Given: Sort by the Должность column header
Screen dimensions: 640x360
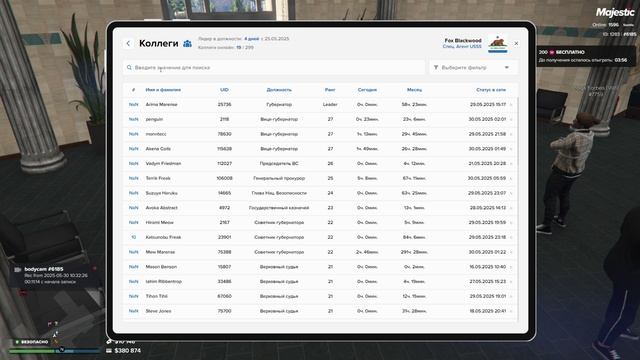Looking at the screenshot, I should tap(279, 90).
